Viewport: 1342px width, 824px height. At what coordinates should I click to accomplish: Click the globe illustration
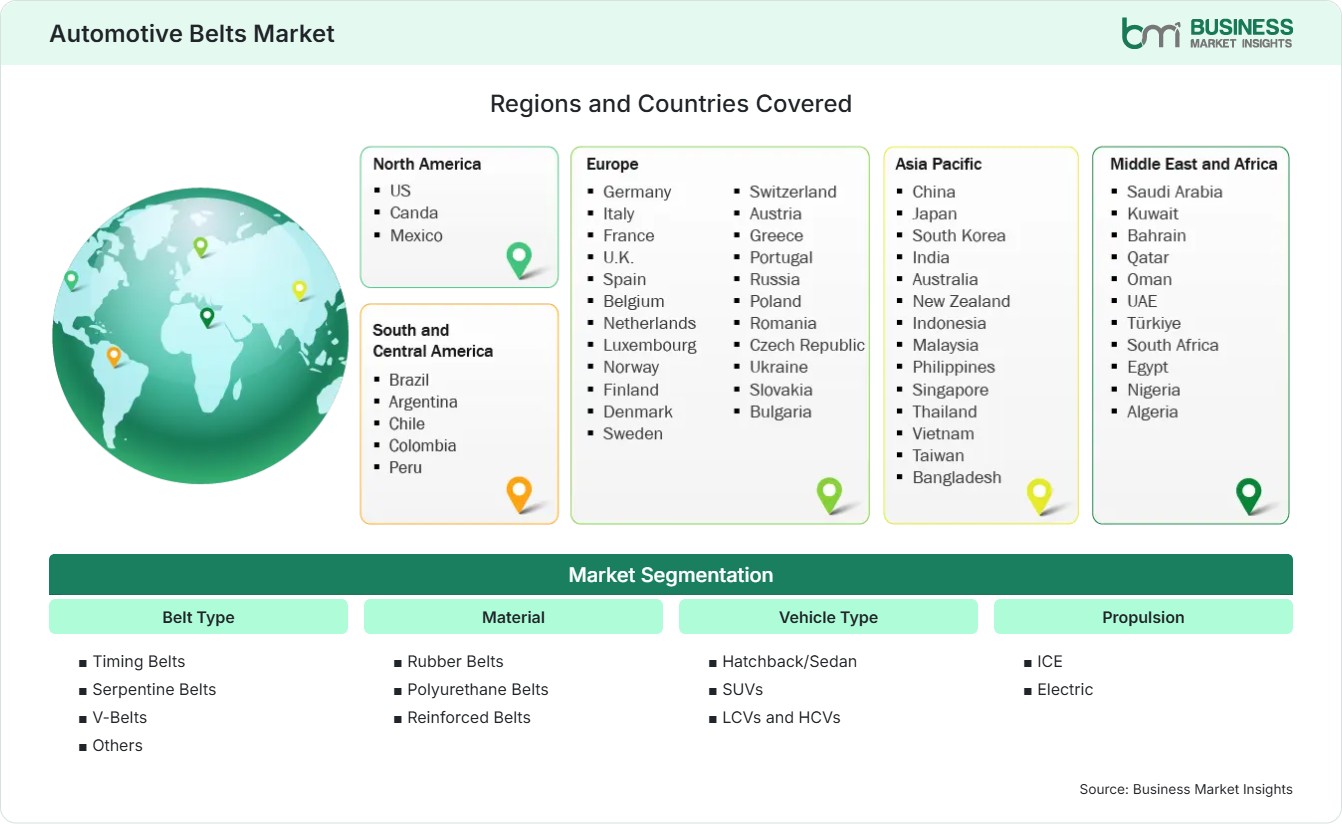[200, 335]
